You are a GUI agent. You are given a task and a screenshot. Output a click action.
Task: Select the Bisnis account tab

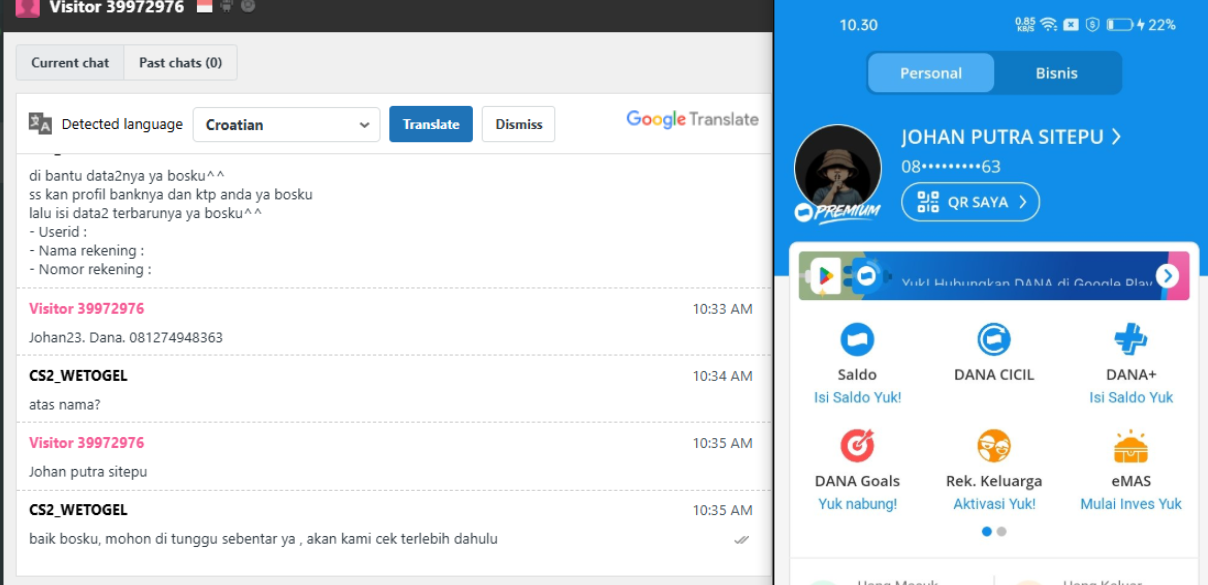(x=1057, y=73)
